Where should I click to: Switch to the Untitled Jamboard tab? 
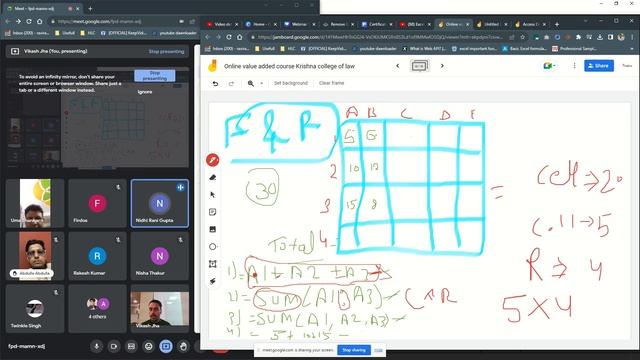[491, 24]
